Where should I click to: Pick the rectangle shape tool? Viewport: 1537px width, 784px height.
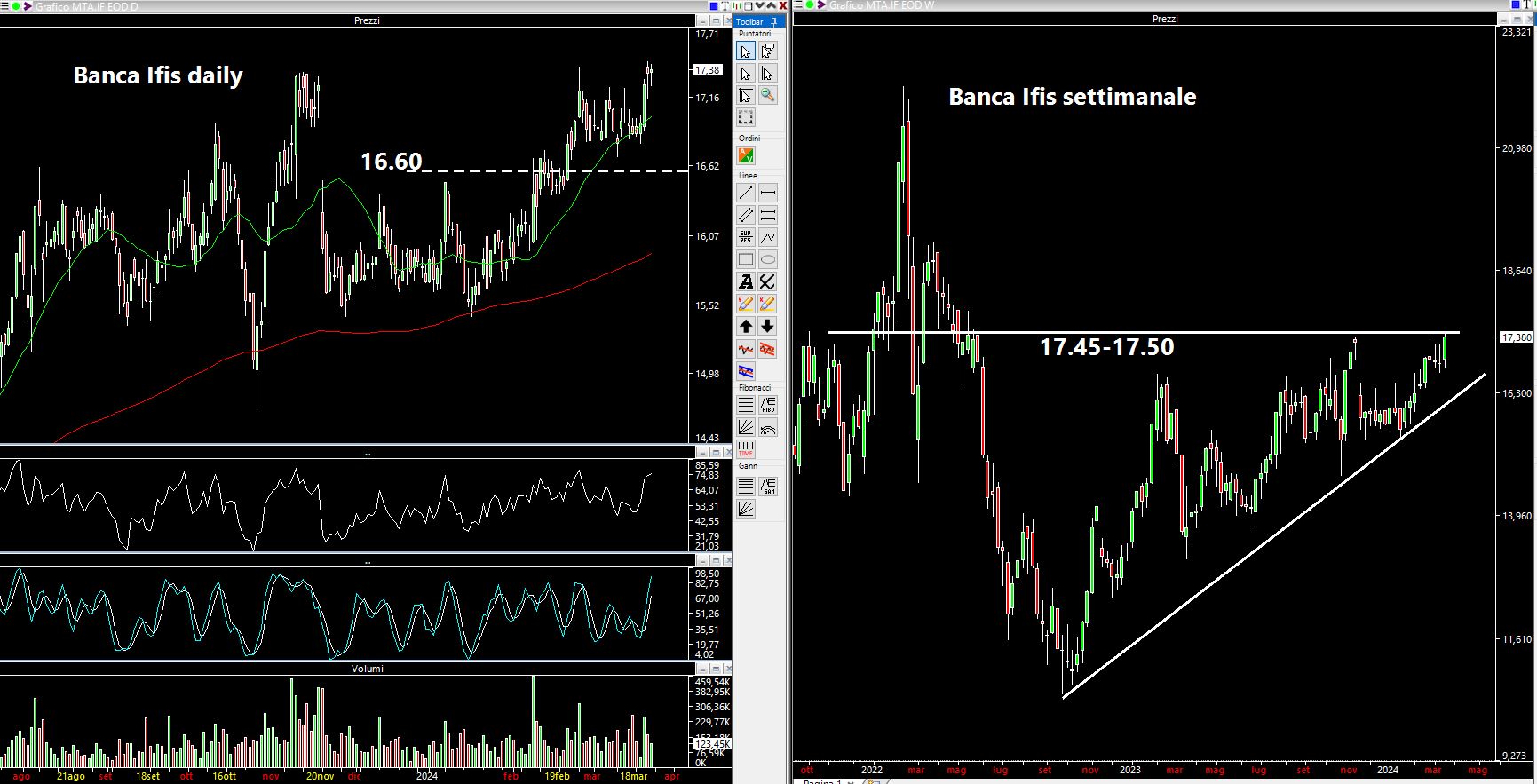[746, 259]
